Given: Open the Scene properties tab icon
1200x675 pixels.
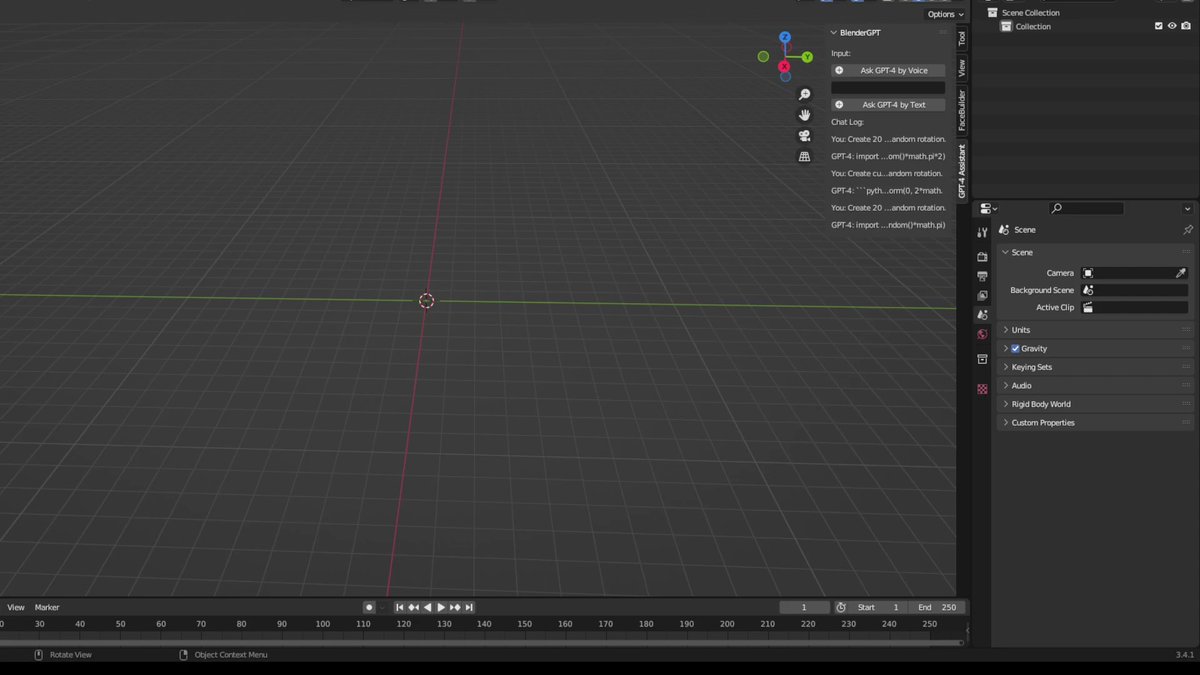Looking at the screenshot, I should tap(982, 315).
